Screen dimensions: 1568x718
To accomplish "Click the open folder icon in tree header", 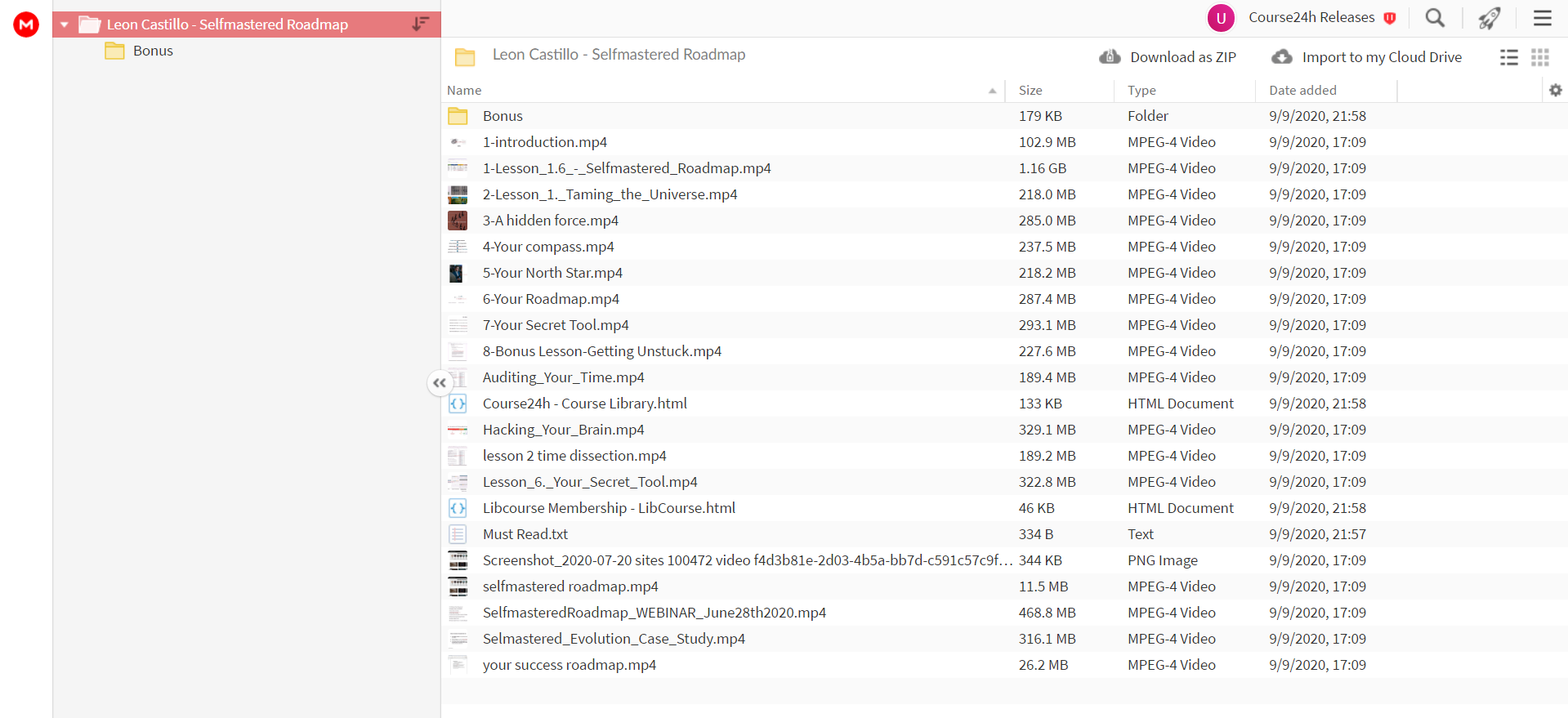I will (x=89, y=25).
